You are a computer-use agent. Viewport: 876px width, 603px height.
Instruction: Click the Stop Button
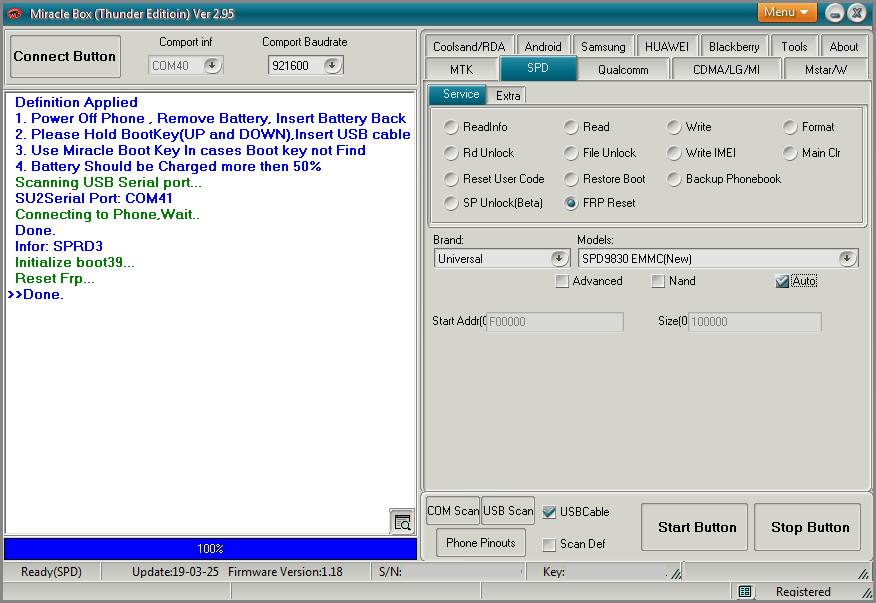coord(808,527)
